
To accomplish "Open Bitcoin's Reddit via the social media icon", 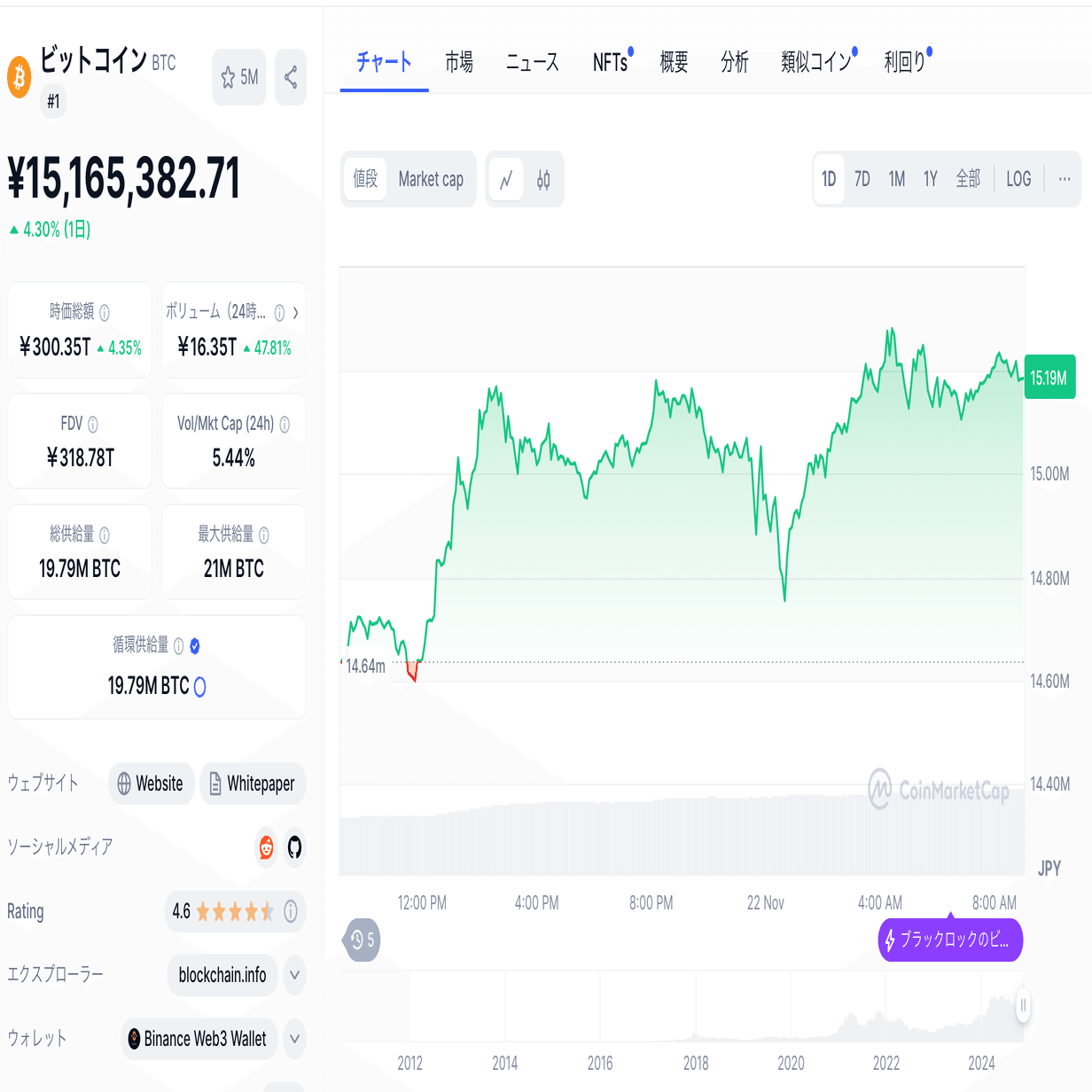I will pos(265,848).
